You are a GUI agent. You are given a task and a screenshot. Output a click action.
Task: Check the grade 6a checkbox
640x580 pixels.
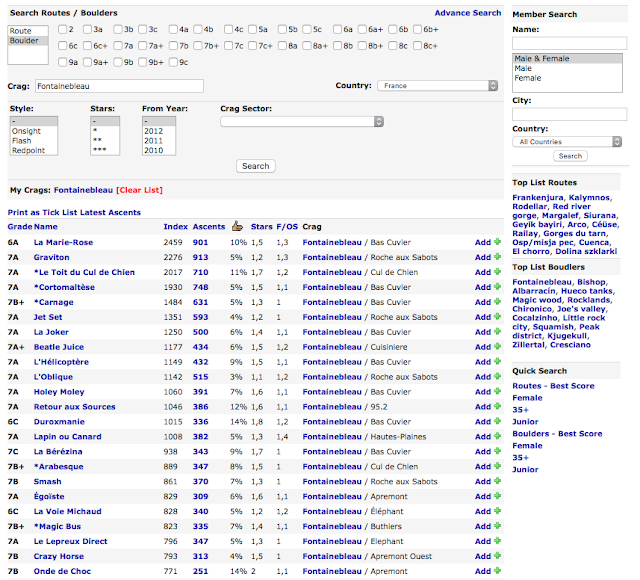(x=337, y=29)
